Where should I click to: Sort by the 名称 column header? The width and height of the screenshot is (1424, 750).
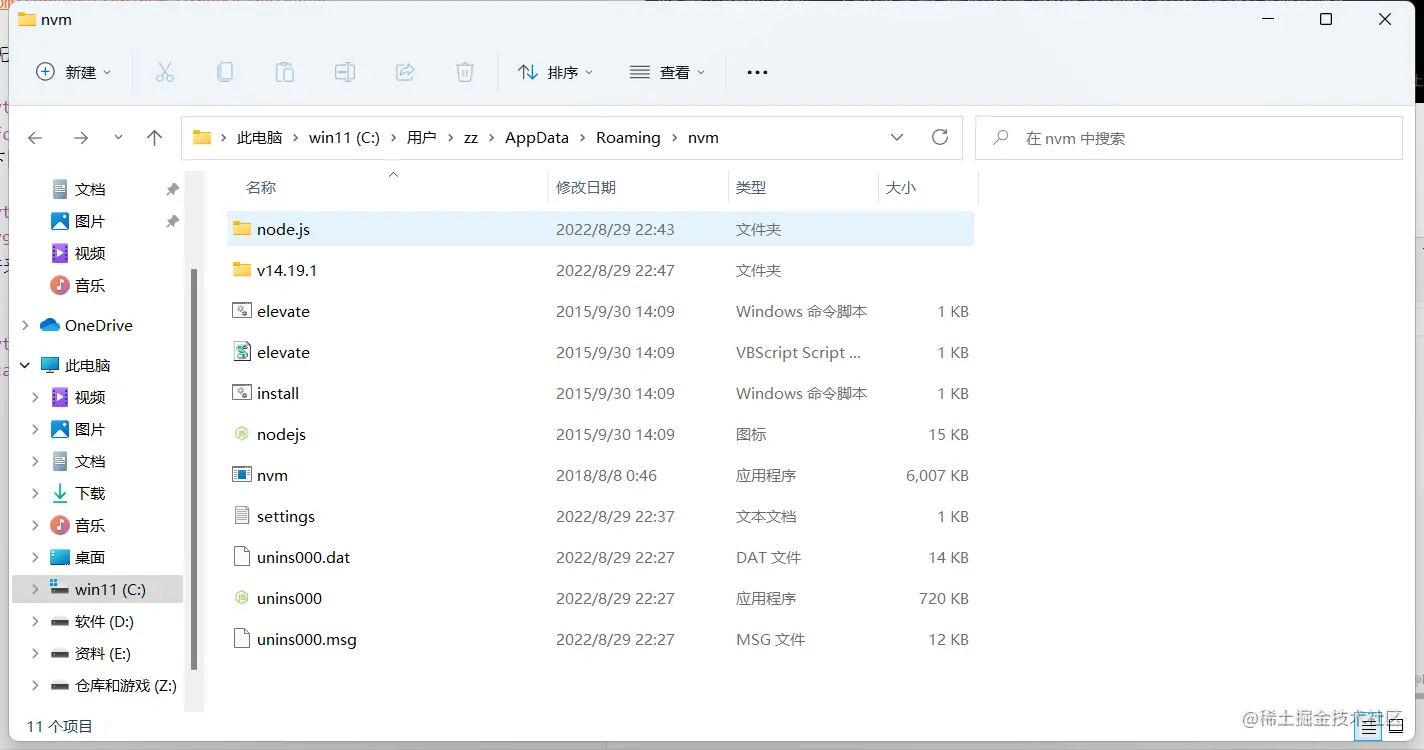(261, 187)
